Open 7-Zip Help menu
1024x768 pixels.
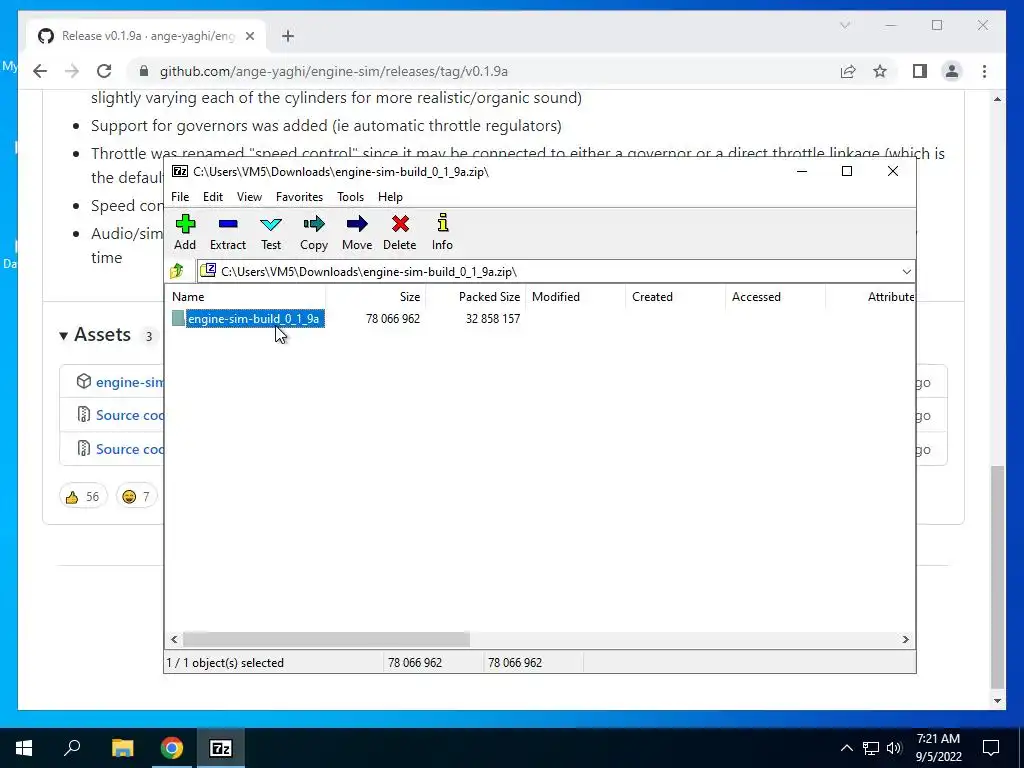(x=390, y=197)
